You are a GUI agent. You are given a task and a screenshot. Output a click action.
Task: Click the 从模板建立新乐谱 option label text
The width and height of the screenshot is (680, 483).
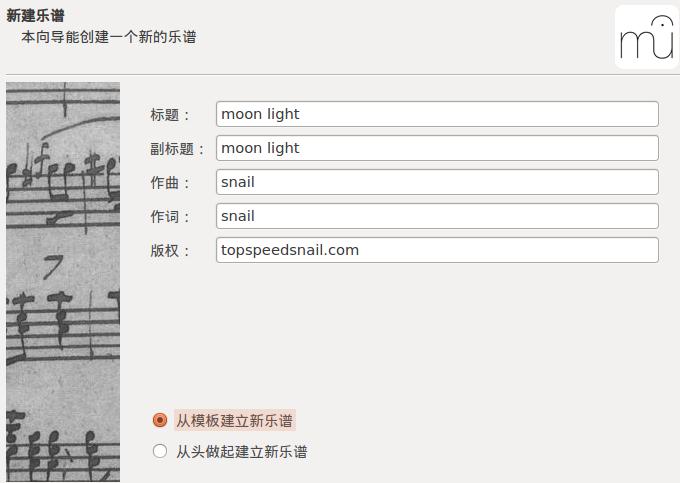click(x=234, y=420)
